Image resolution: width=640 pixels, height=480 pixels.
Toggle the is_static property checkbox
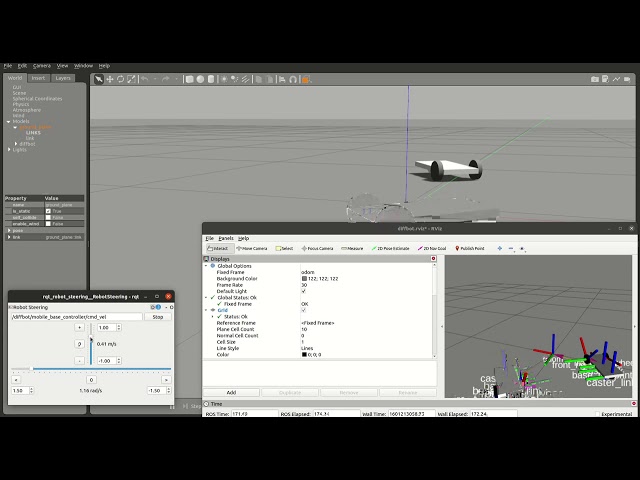pos(47,211)
